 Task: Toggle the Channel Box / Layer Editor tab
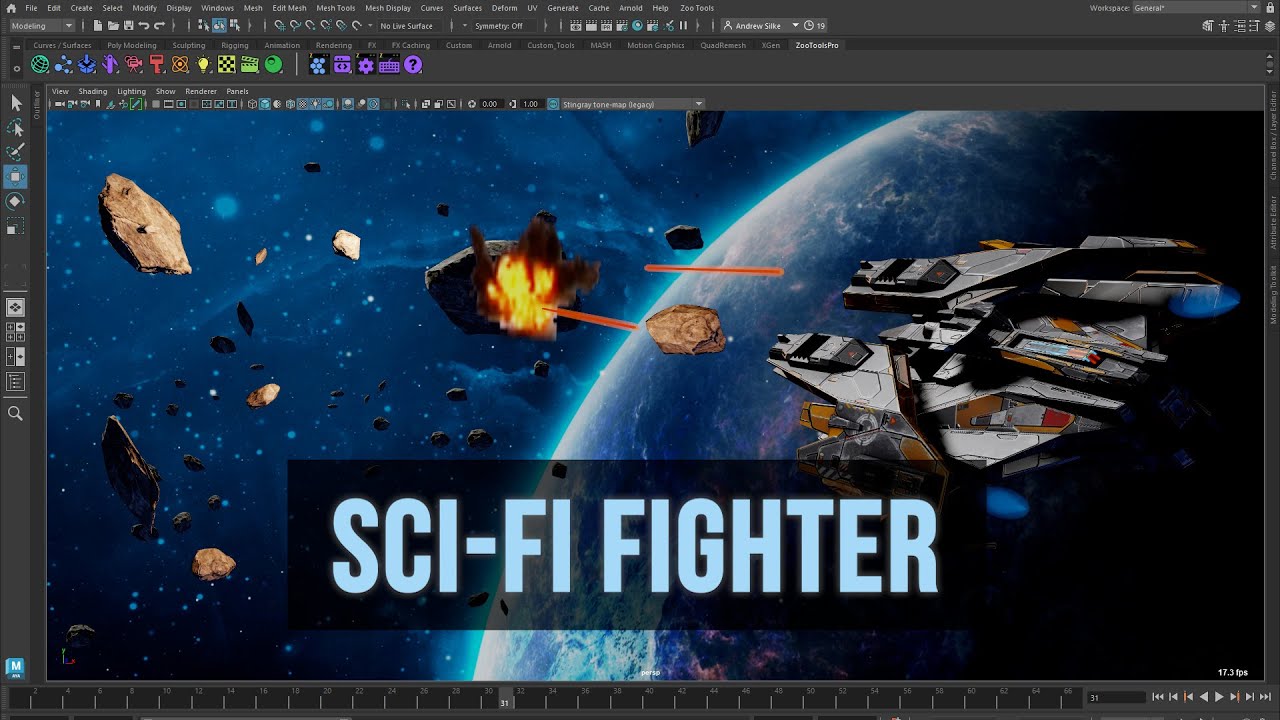[x=1274, y=136]
